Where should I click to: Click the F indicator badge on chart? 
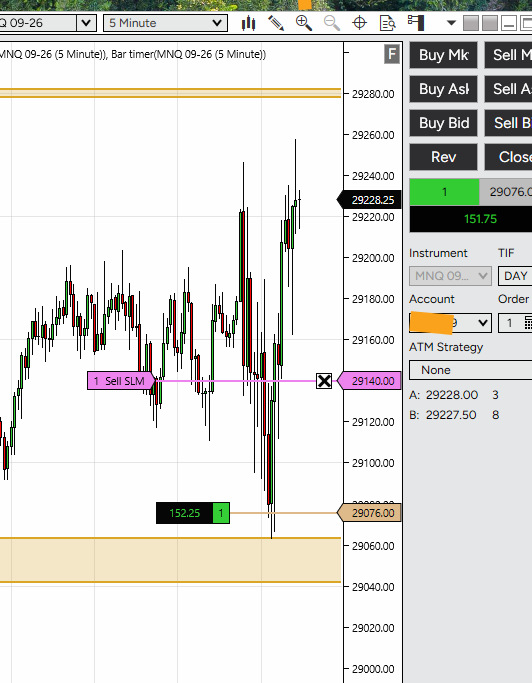[x=392, y=54]
